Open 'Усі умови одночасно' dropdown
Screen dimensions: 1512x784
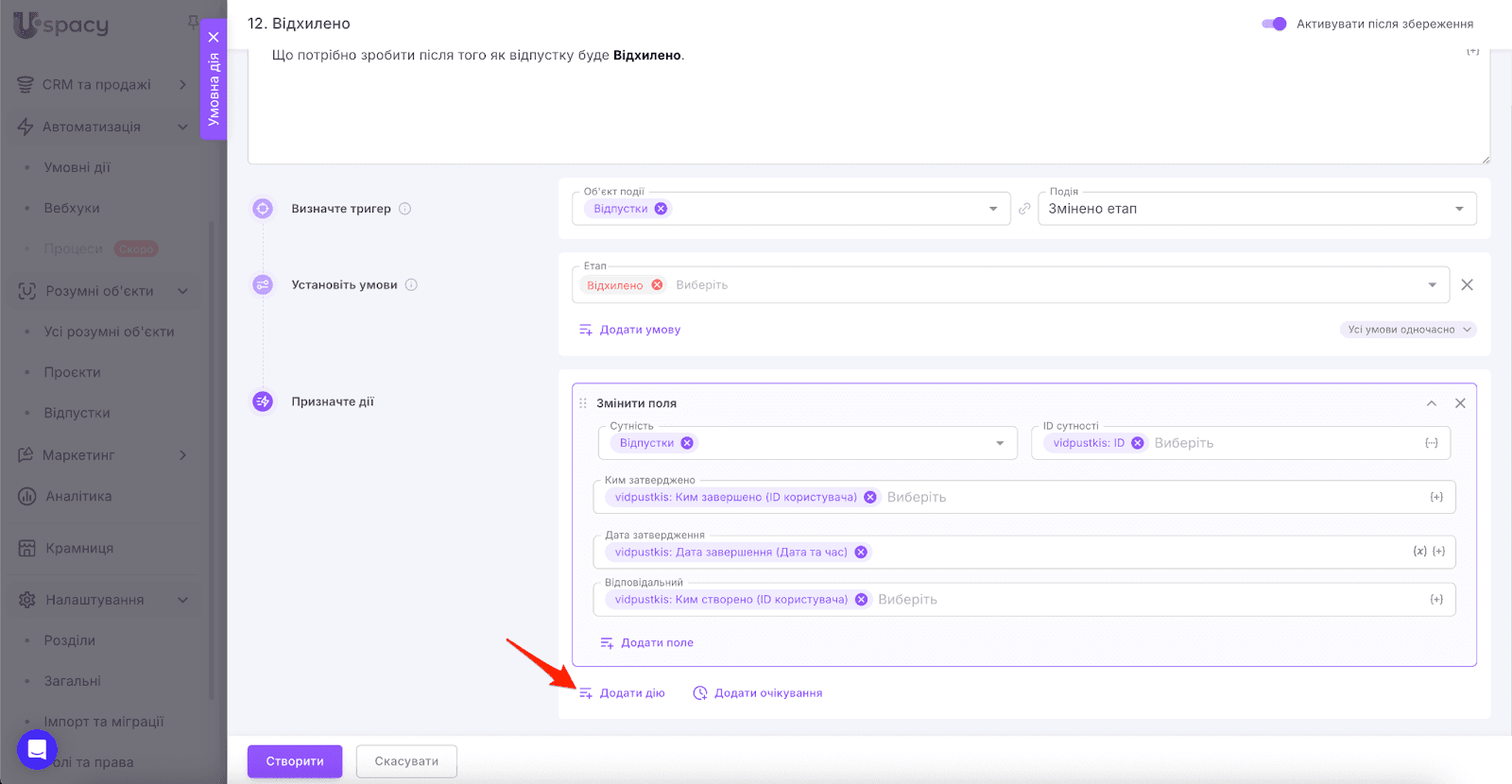pos(1408,330)
